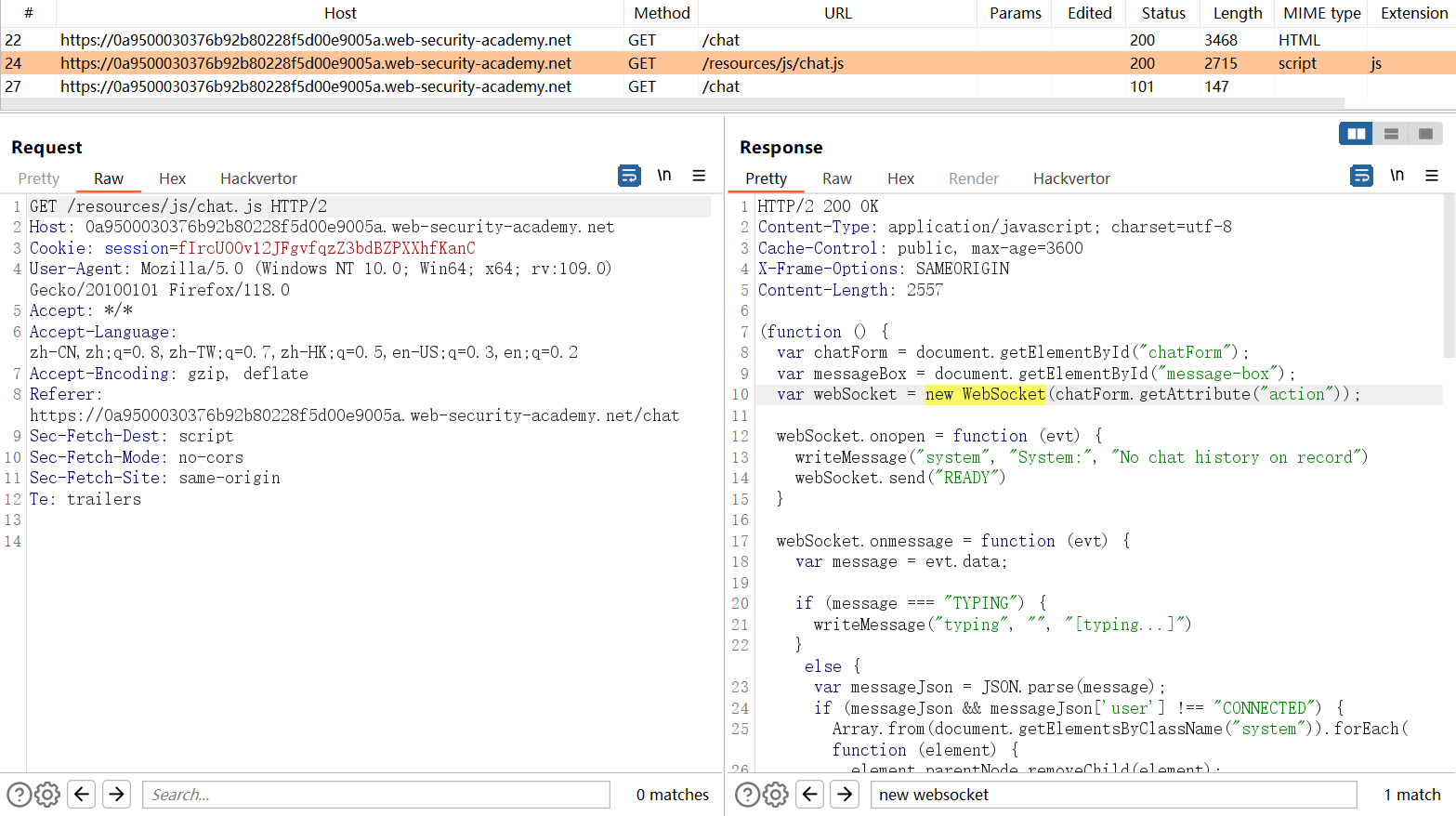1456x816 pixels.
Task: Open Request search settings gear
Action: pos(47,795)
